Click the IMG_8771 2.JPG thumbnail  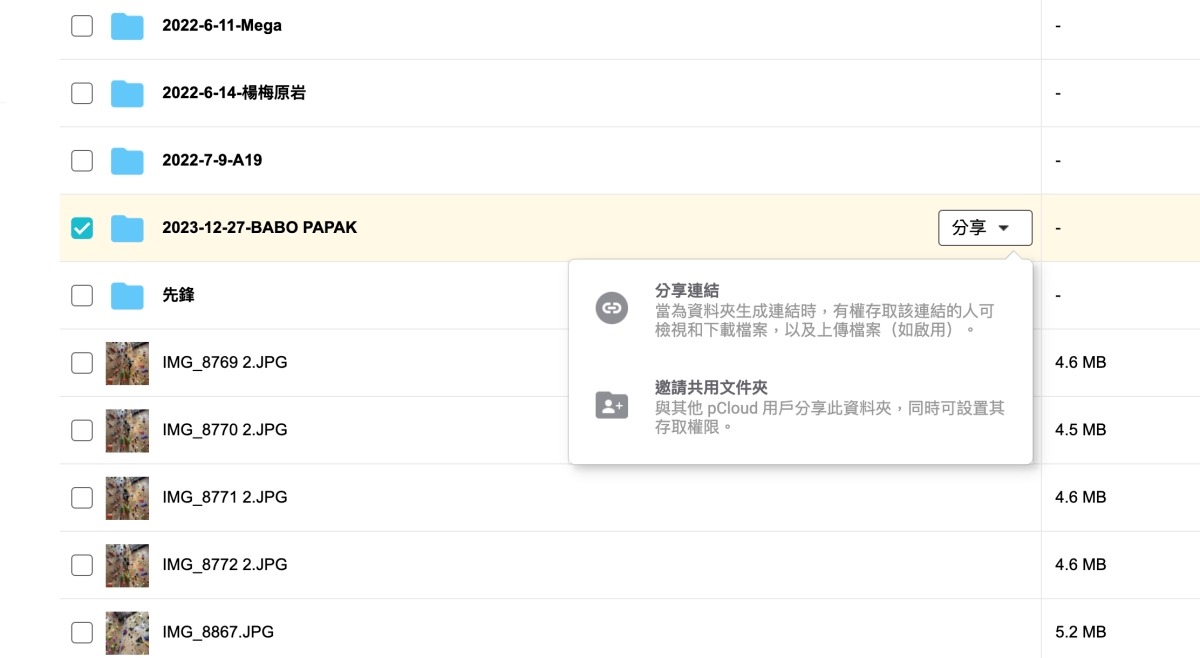(127, 497)
